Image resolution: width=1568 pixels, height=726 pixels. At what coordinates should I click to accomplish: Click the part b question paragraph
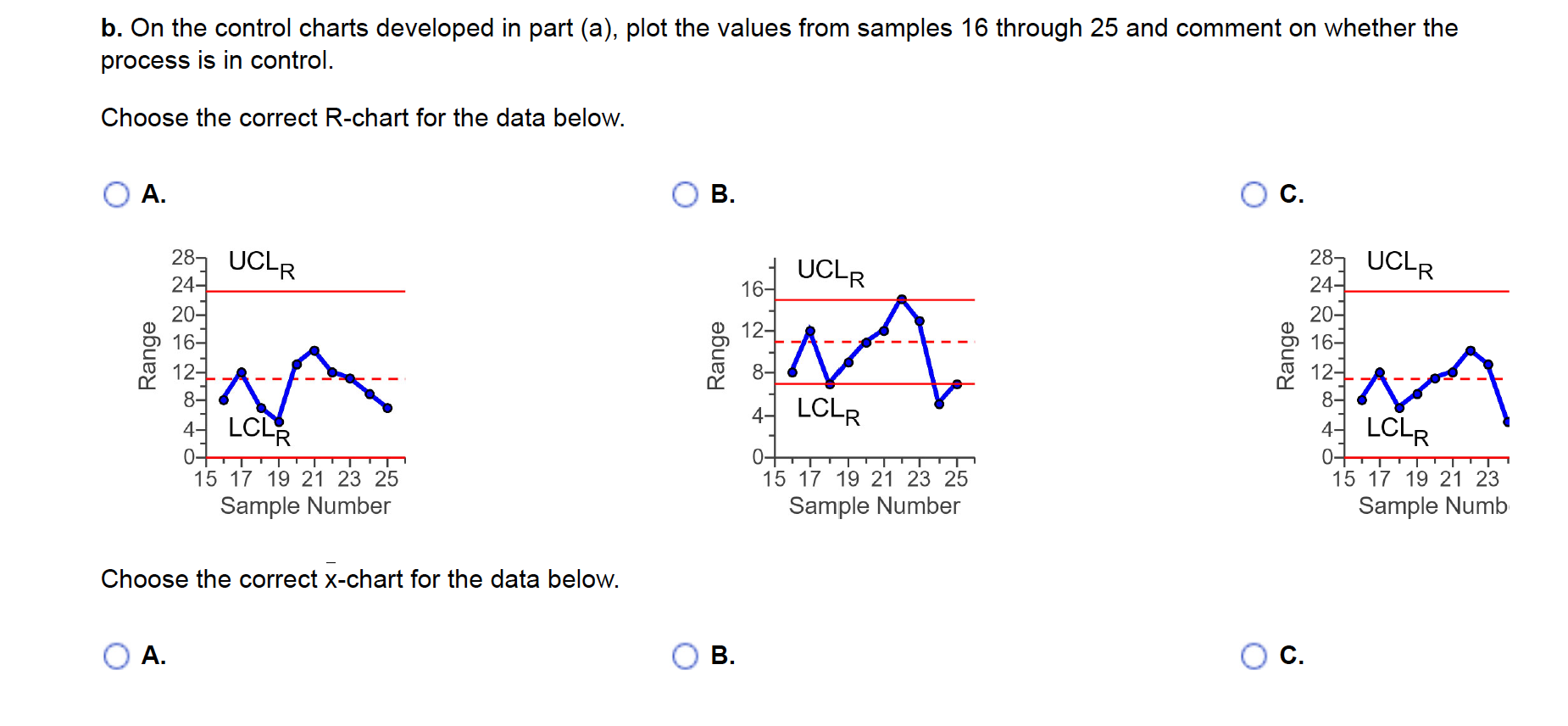click(778, 44)
